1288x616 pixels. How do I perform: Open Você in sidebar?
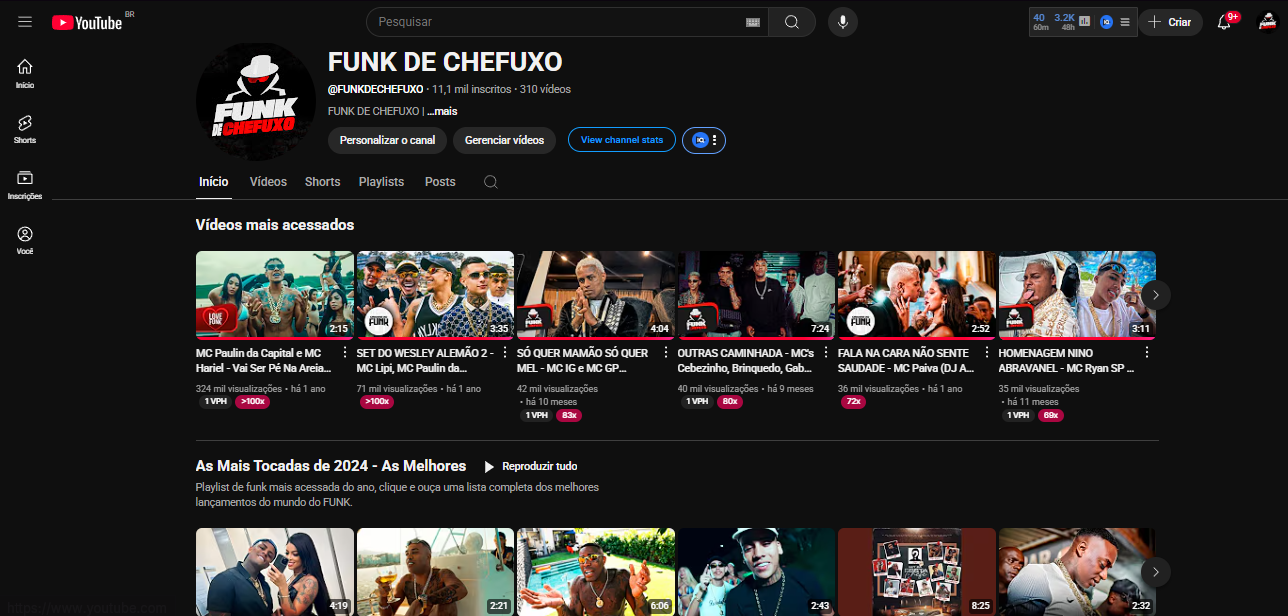[25, 240]
